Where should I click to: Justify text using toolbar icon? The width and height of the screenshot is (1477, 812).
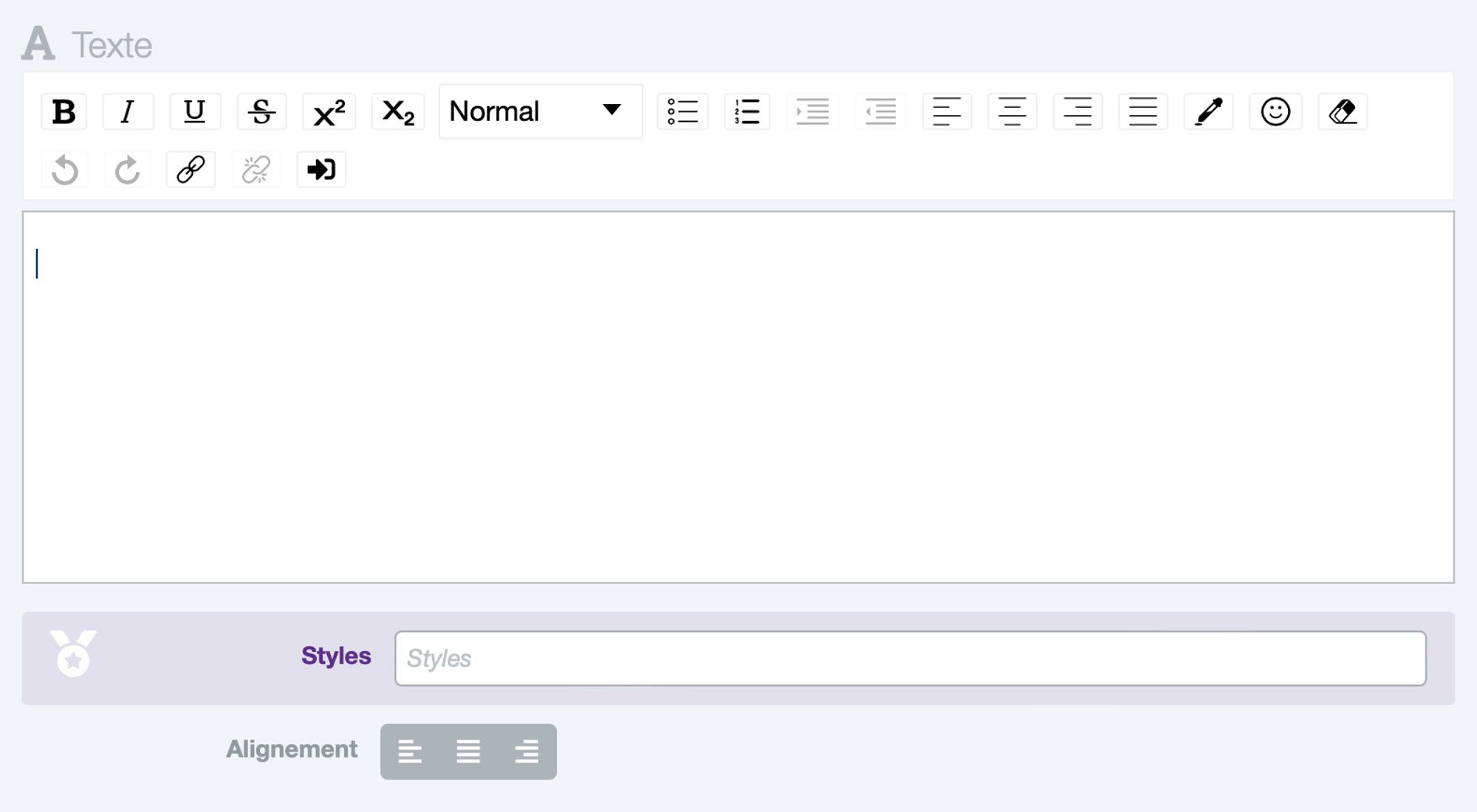(1142, 111)
